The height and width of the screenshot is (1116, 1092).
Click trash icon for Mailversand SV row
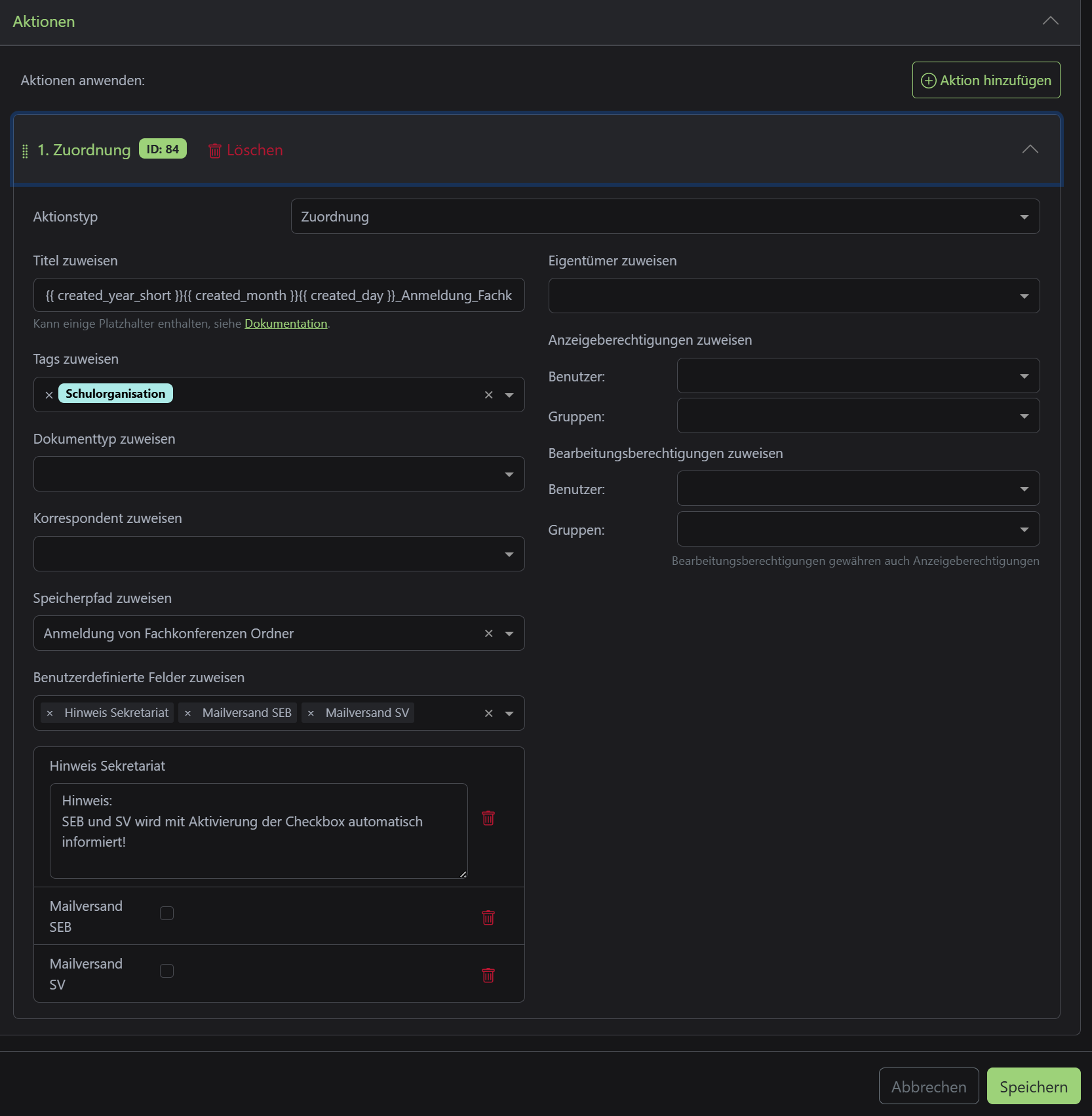(x=488, y=975)
